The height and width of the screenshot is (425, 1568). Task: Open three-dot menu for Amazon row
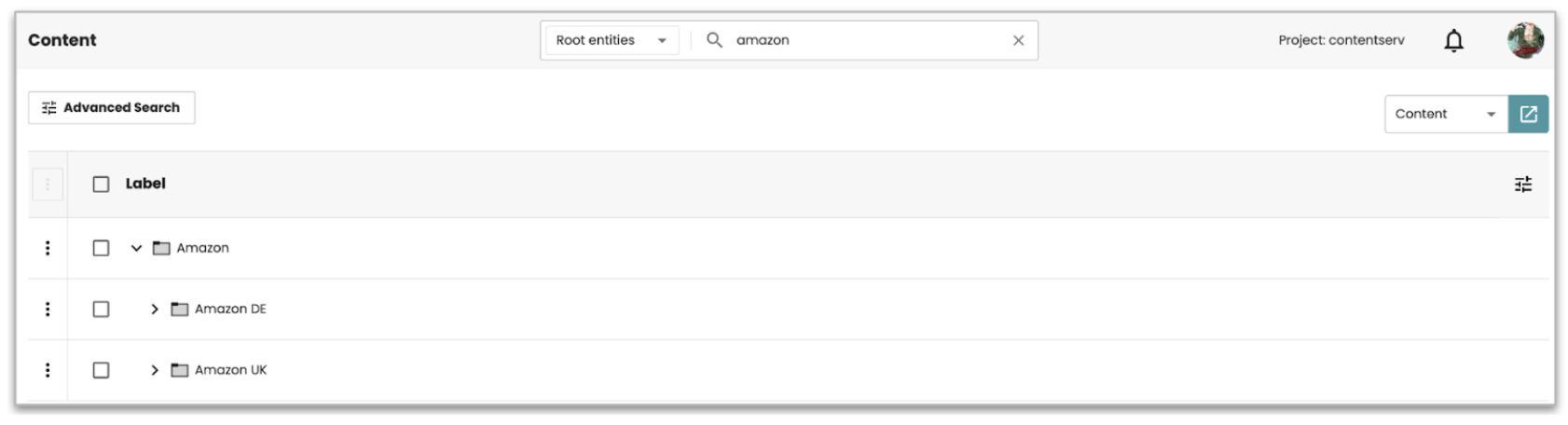click(48, 248)
